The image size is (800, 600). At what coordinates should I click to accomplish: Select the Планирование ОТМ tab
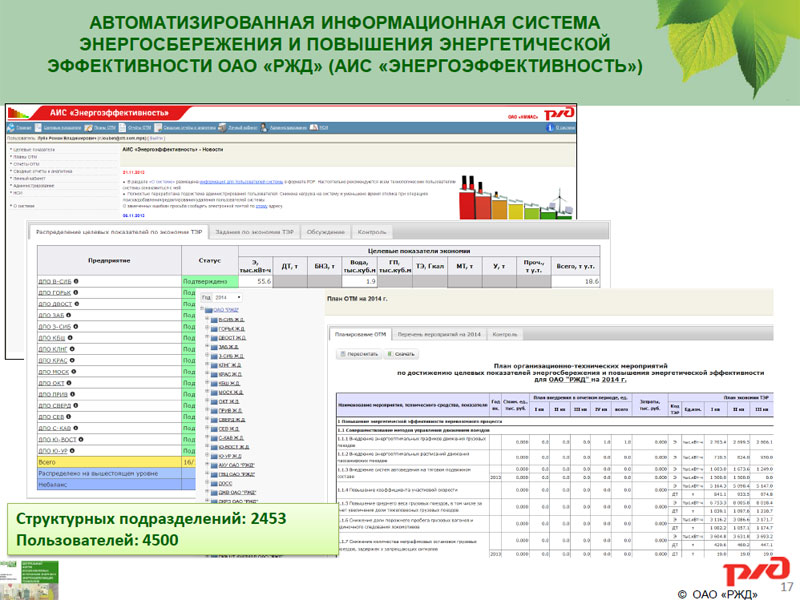coord(360,334)
